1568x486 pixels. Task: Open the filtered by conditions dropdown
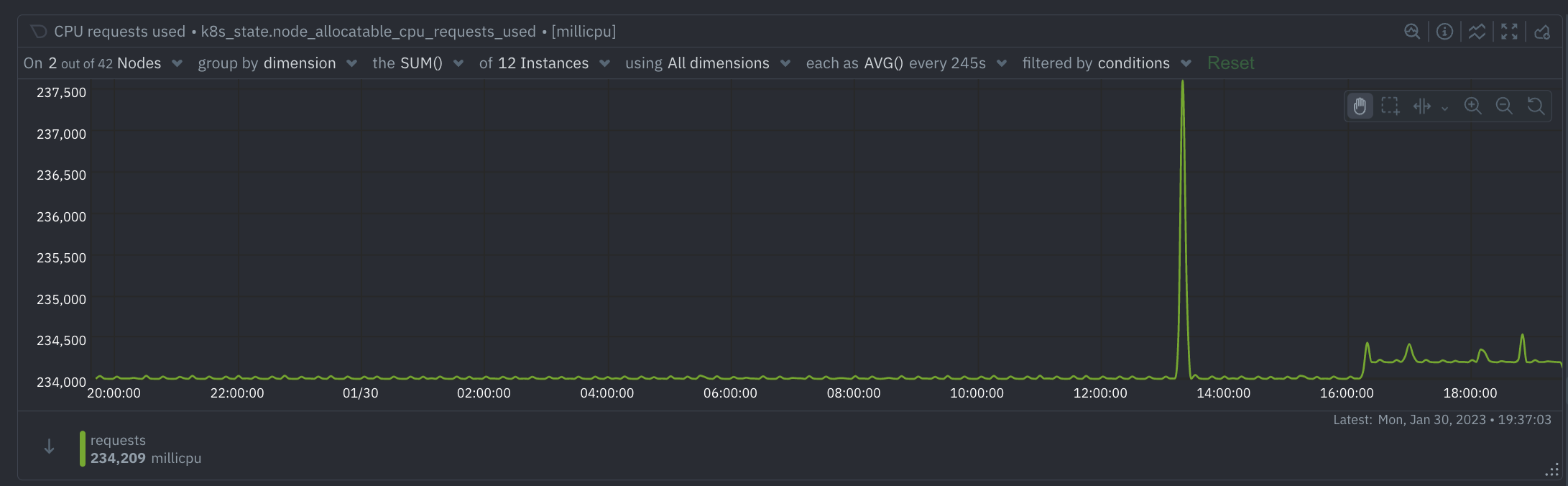pyautogui.click(x=1107, y=63)
